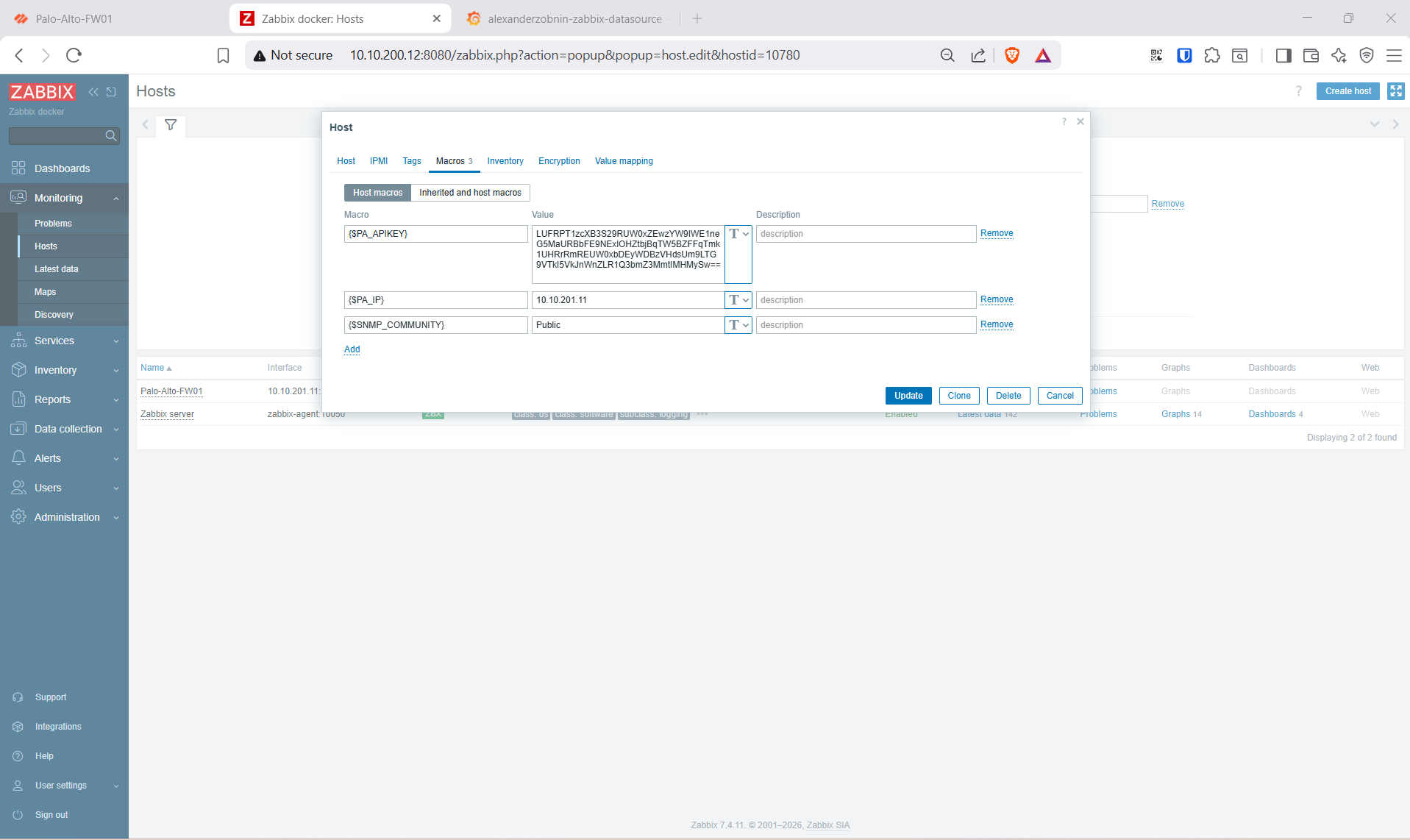Open kiosk mode fullscreen icon
This screenshot has width=1410, height=840.
(1395, 91)
